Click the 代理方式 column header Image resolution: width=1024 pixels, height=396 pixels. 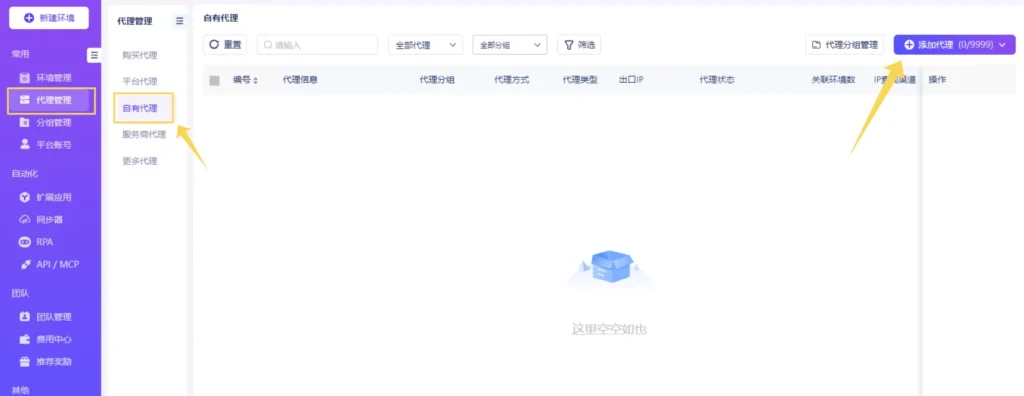coord(511,80)
